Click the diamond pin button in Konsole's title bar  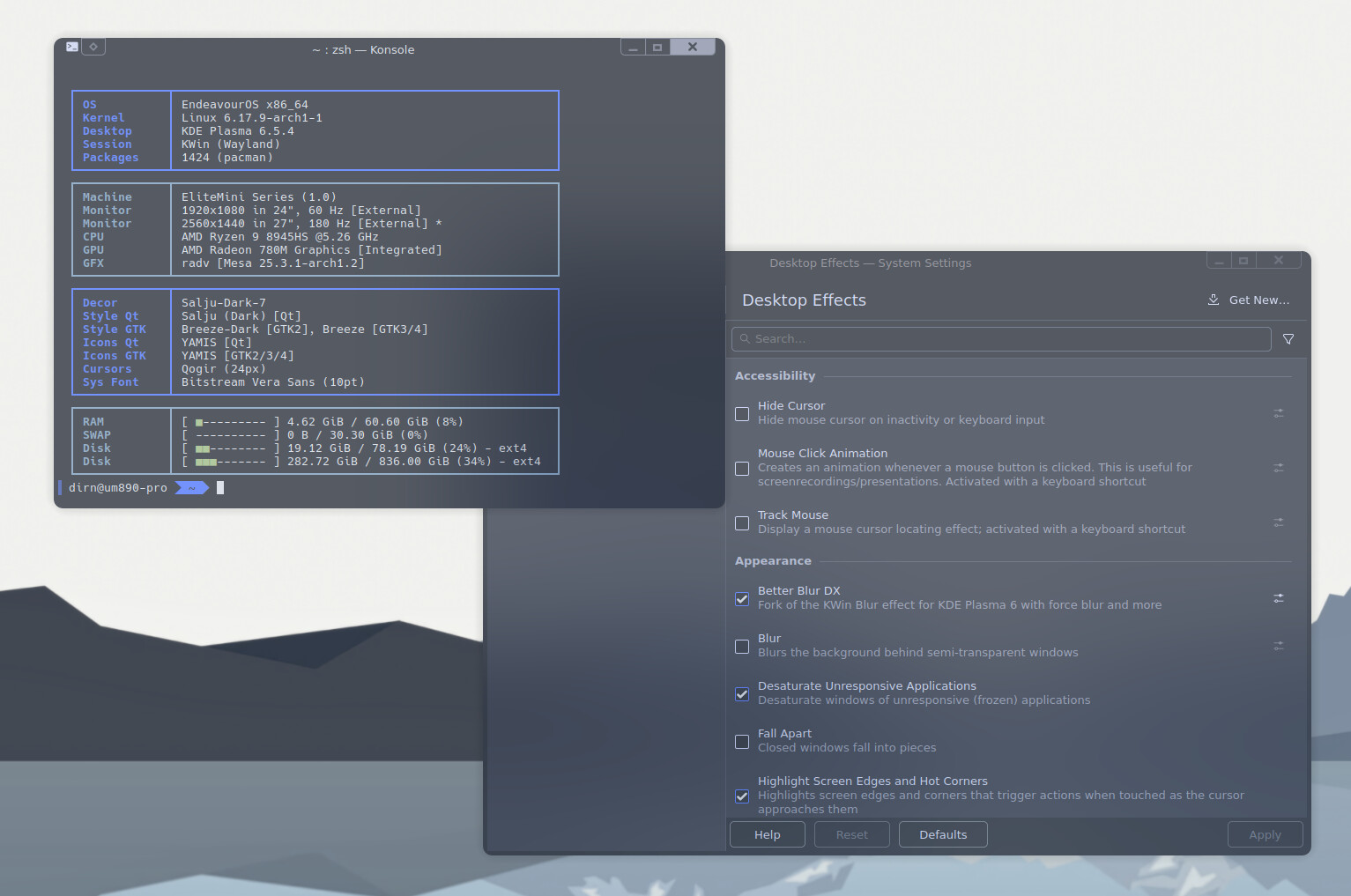[x=93, y=47]
